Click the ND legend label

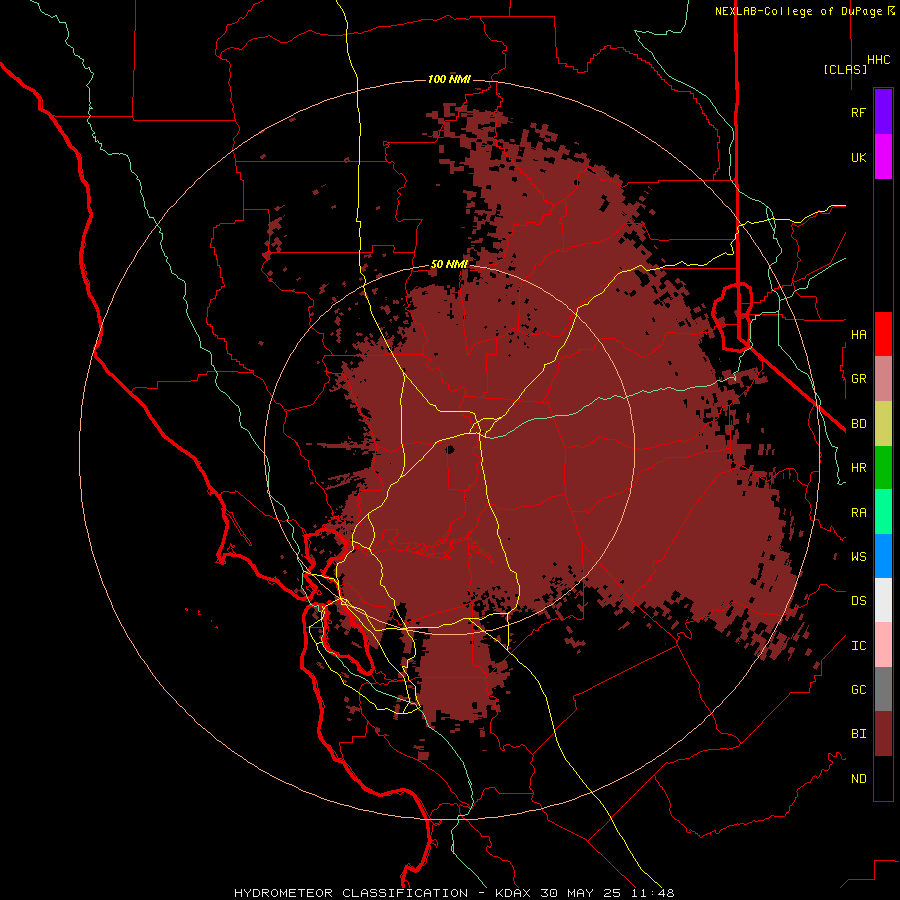pos(858,779)
